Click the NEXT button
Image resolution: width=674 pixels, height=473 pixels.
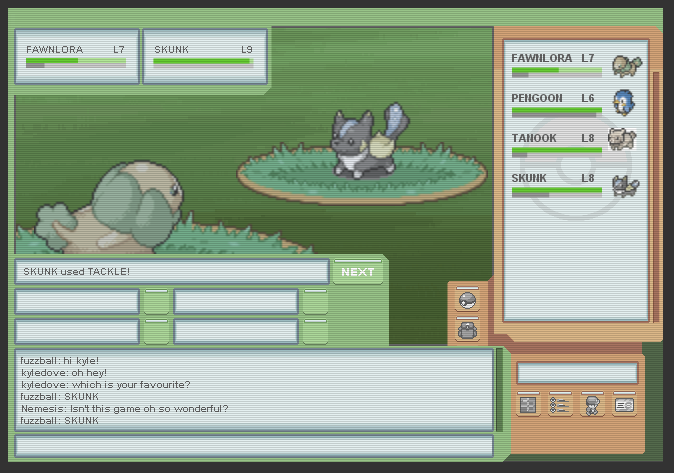358,272
